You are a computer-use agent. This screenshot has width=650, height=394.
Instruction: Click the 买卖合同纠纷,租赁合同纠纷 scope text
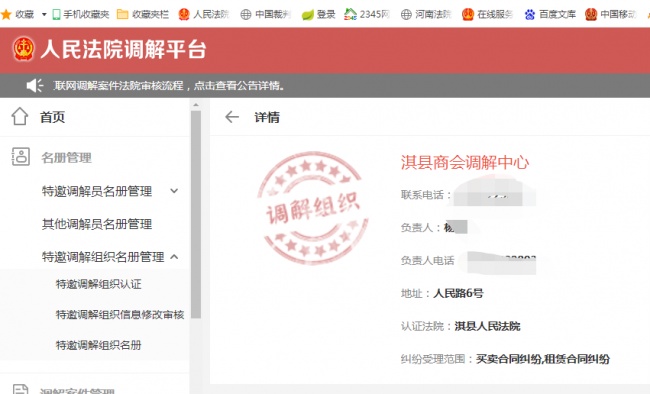543,359
